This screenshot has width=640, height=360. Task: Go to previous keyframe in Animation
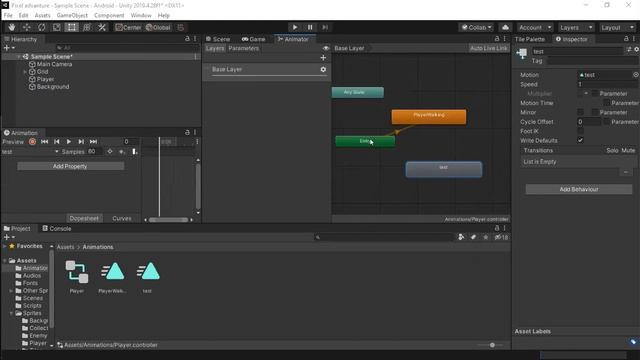tap(57, 142)
